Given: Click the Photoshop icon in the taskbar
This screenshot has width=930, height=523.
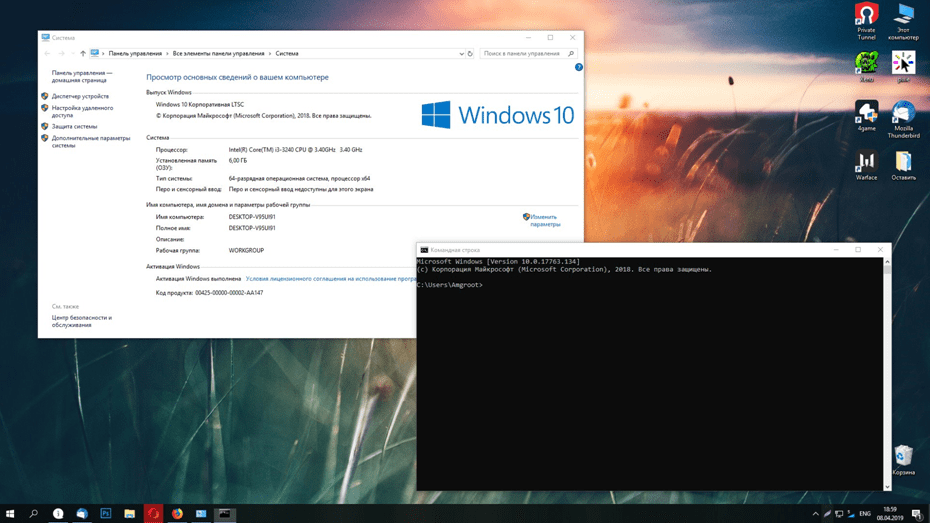Looking at the screenshot, I should point(106,514).
